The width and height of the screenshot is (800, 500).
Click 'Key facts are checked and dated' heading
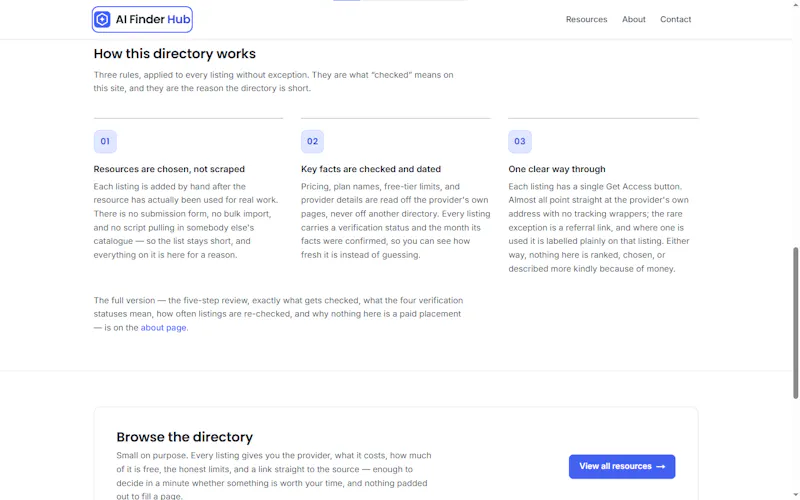[x=371, y=169]
